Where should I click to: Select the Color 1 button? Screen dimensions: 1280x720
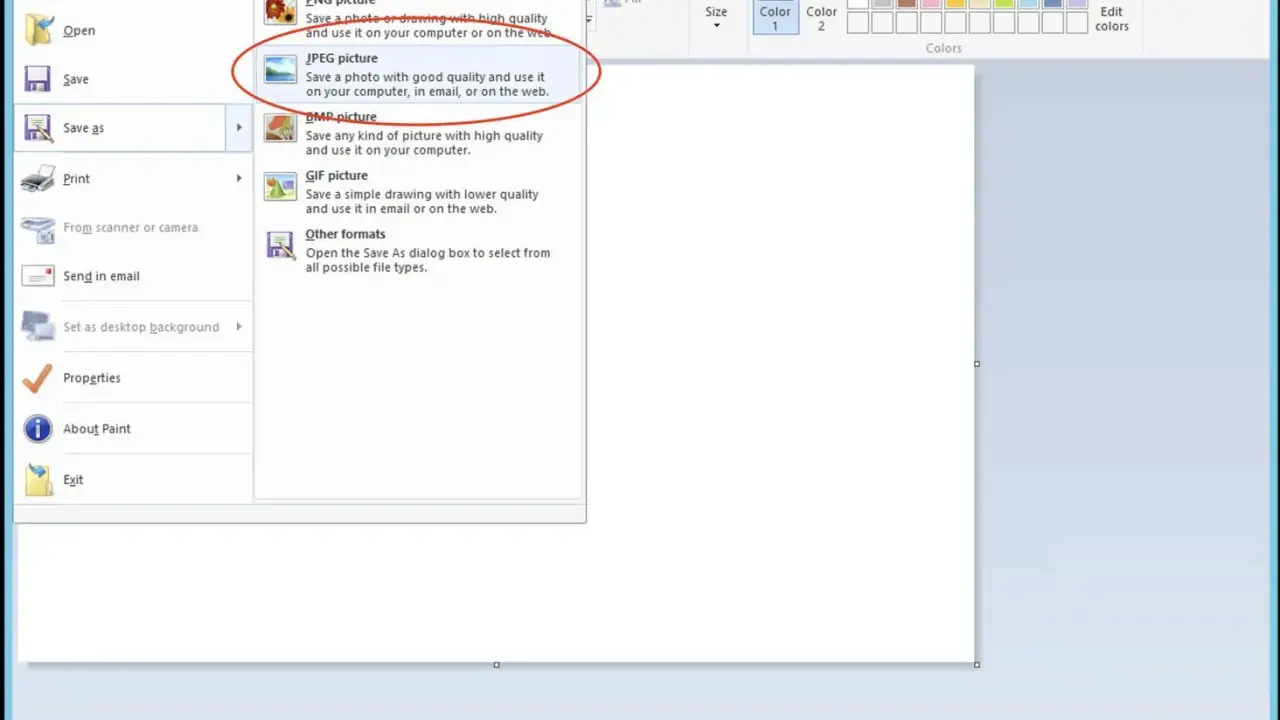(x=775, y=17)
